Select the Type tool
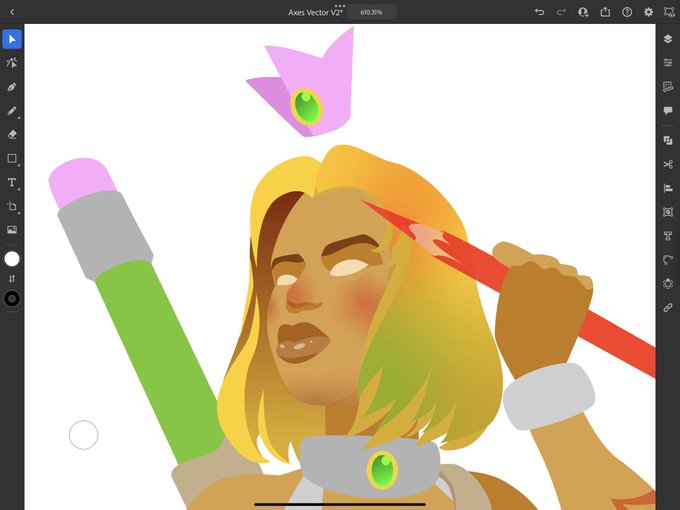 (x=12, y=183)
